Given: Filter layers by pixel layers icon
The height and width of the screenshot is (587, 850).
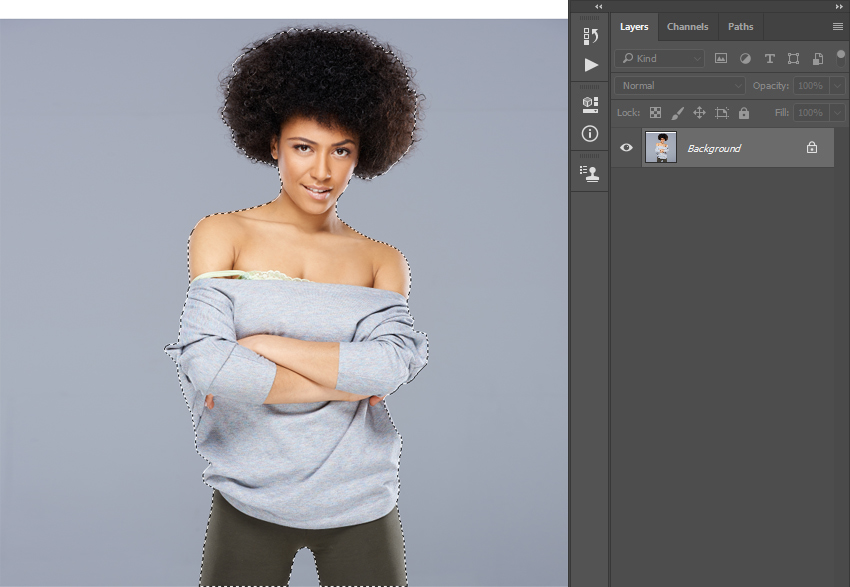Looking at the screenshot, I should click(x=721, y=59).
